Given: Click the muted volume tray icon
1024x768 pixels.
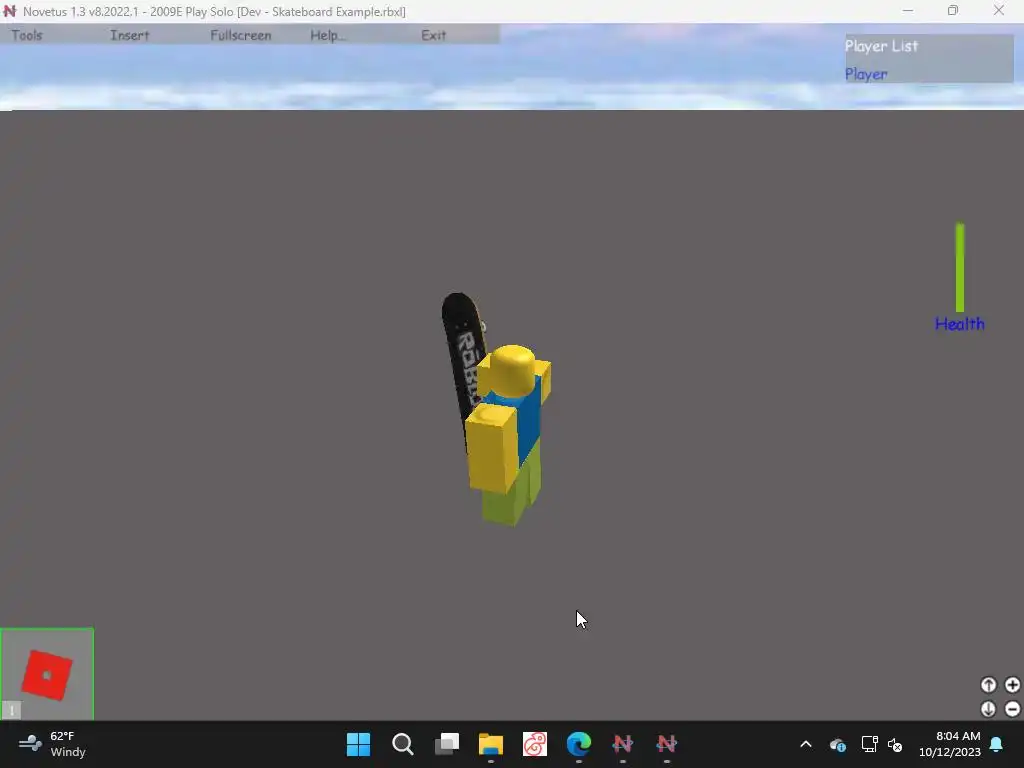Looking at the screenshot, I should (x=895, y=744).
